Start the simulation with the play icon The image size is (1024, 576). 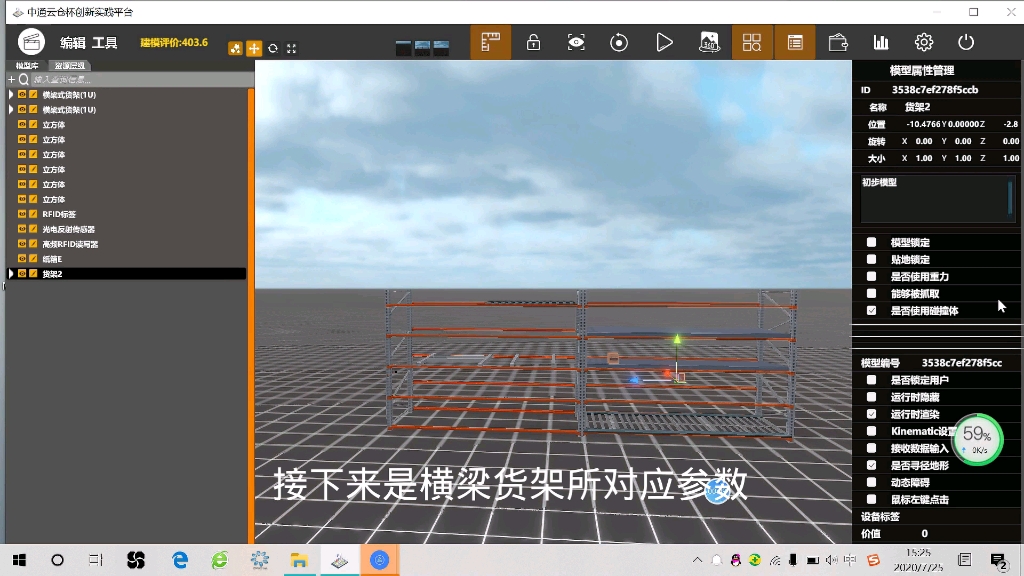[662, 42]
